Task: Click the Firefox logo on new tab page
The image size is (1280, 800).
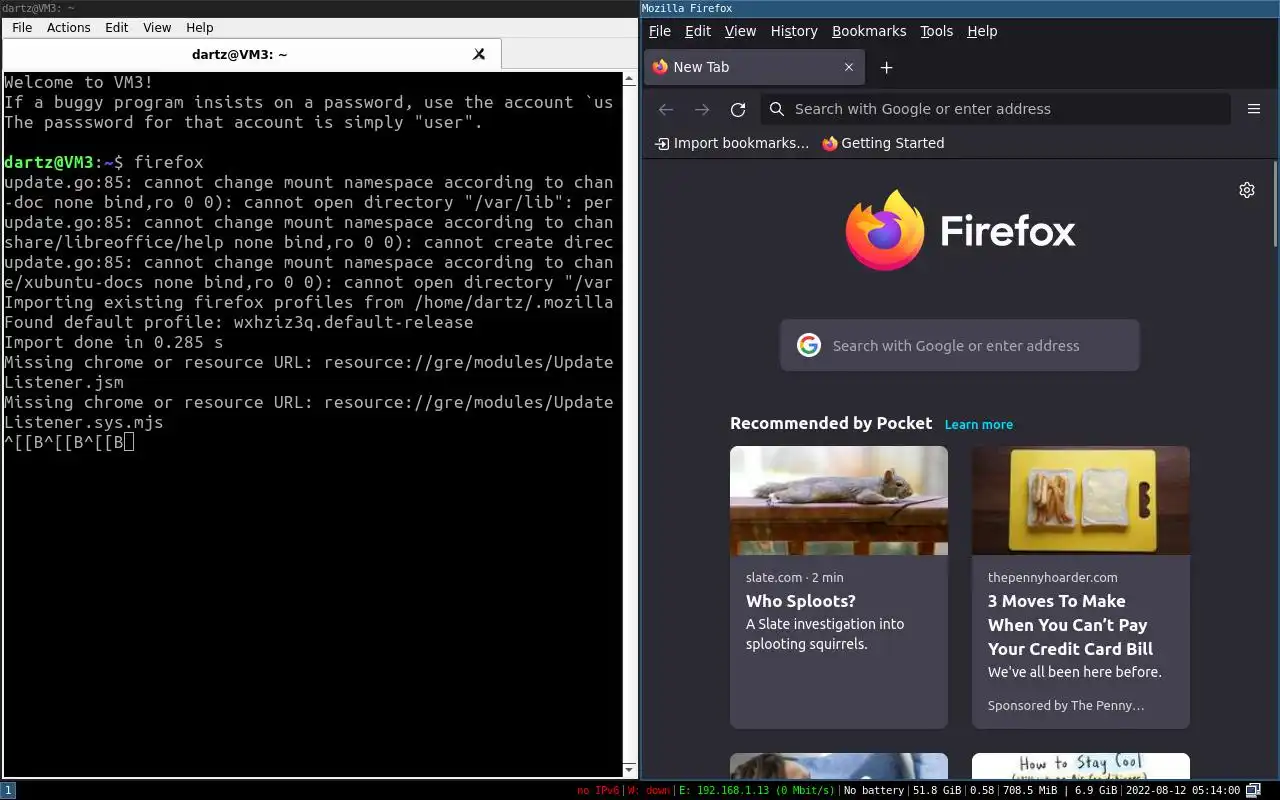Action: [960, 231]
